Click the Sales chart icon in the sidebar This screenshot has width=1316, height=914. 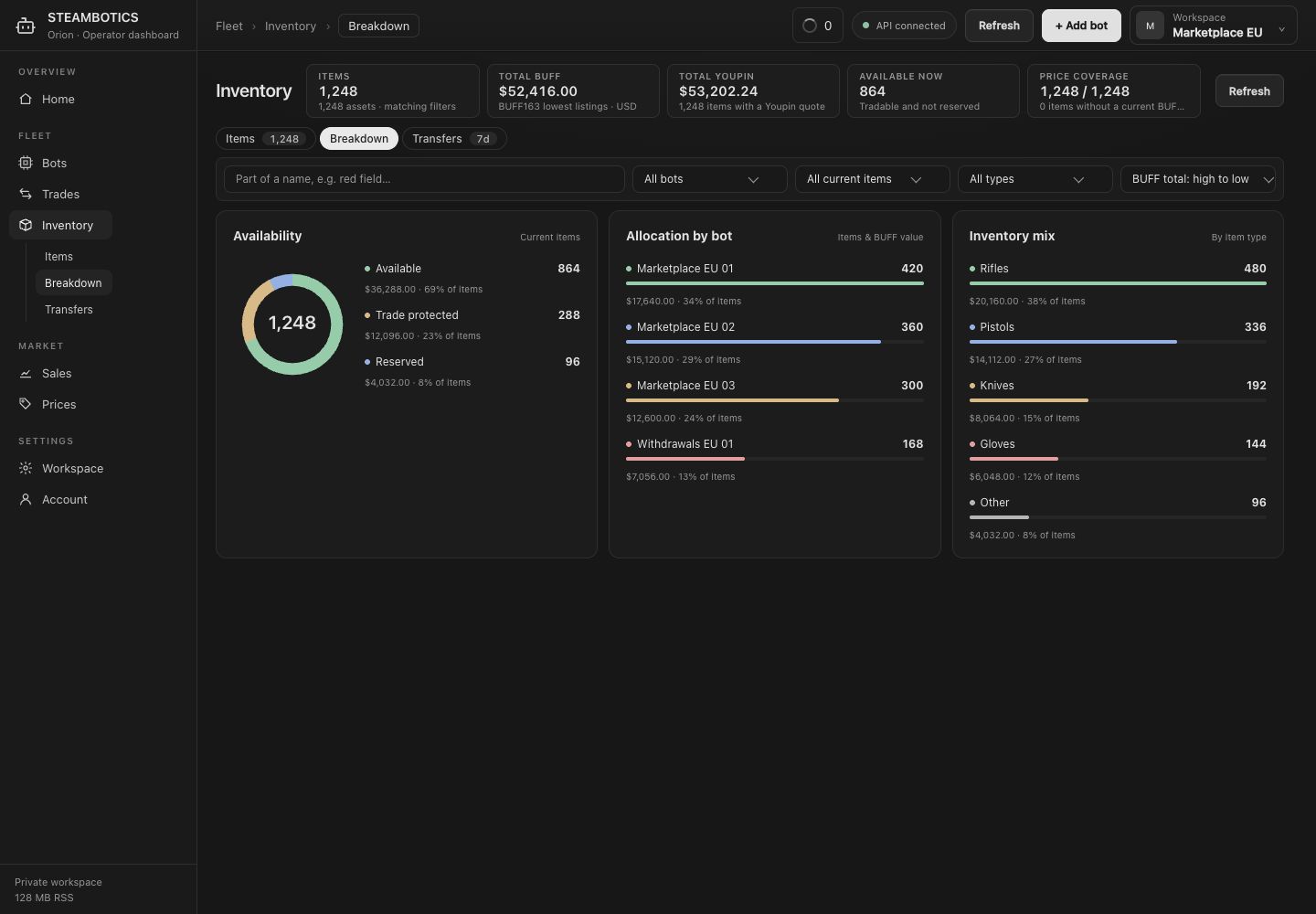(26, 373)
